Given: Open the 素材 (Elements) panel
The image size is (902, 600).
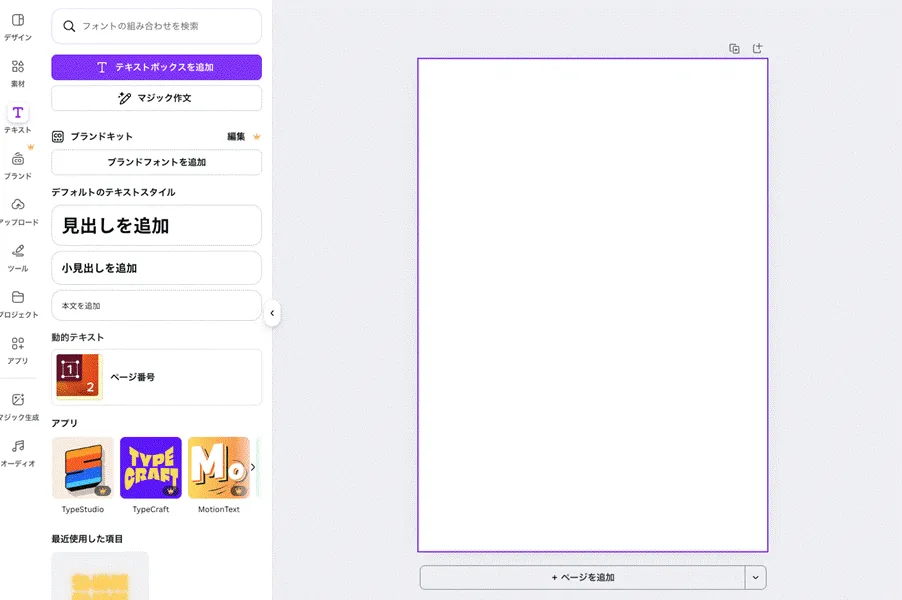Looking at the screenshot, I should pyautogui.click(x=17, y=72).
